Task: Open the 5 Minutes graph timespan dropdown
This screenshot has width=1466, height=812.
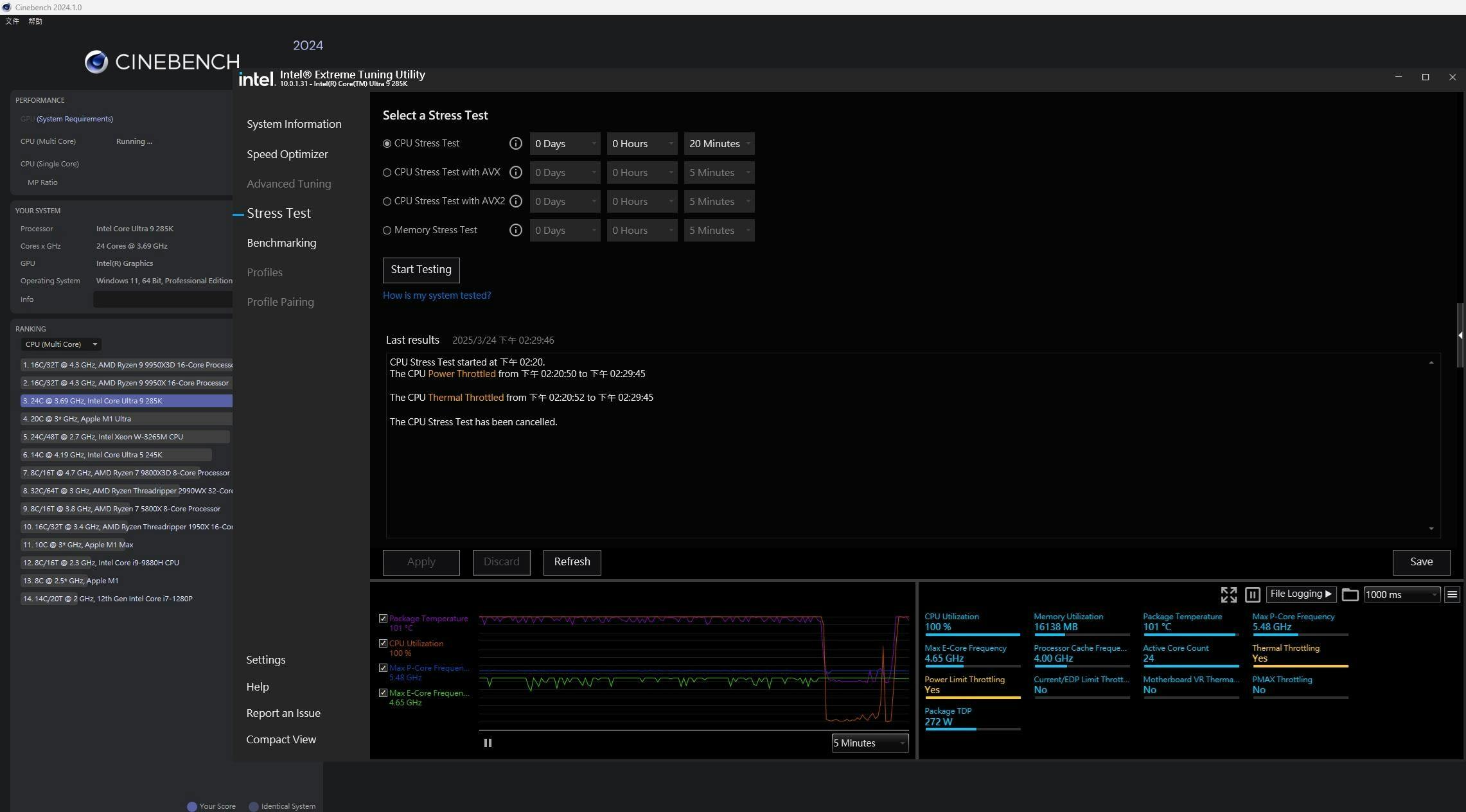Action: pos(869,743)
